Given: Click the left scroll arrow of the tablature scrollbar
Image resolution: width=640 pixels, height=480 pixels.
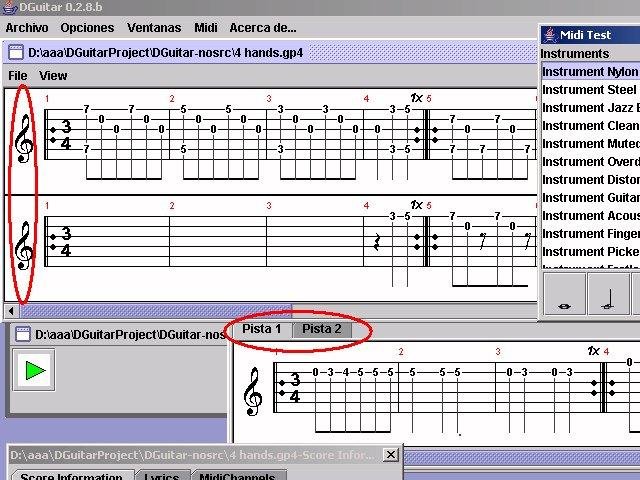Looking at the screenshot, I should tap(11, 311).
